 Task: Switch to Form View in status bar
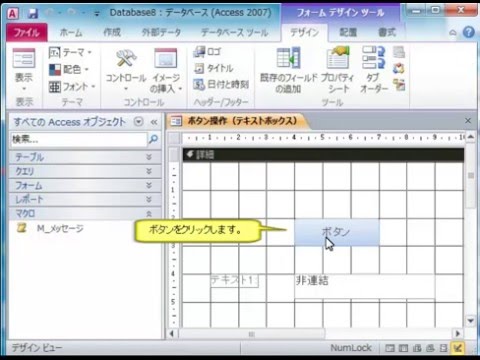[x=390, y=348]
